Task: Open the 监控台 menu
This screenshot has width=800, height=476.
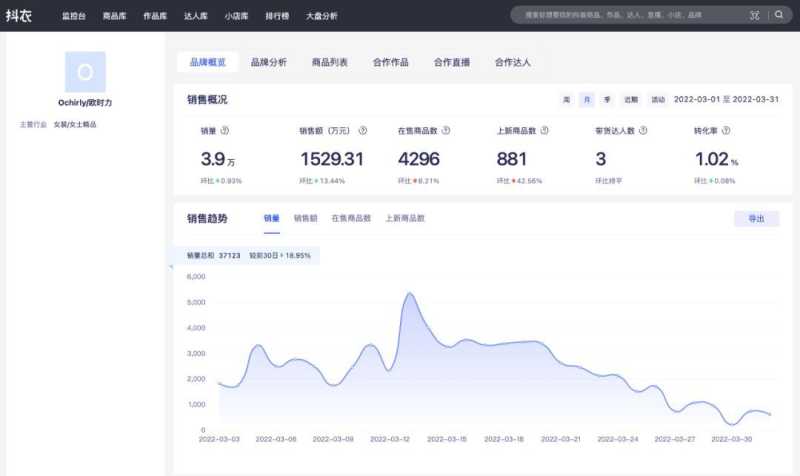Action: point(74,16)
